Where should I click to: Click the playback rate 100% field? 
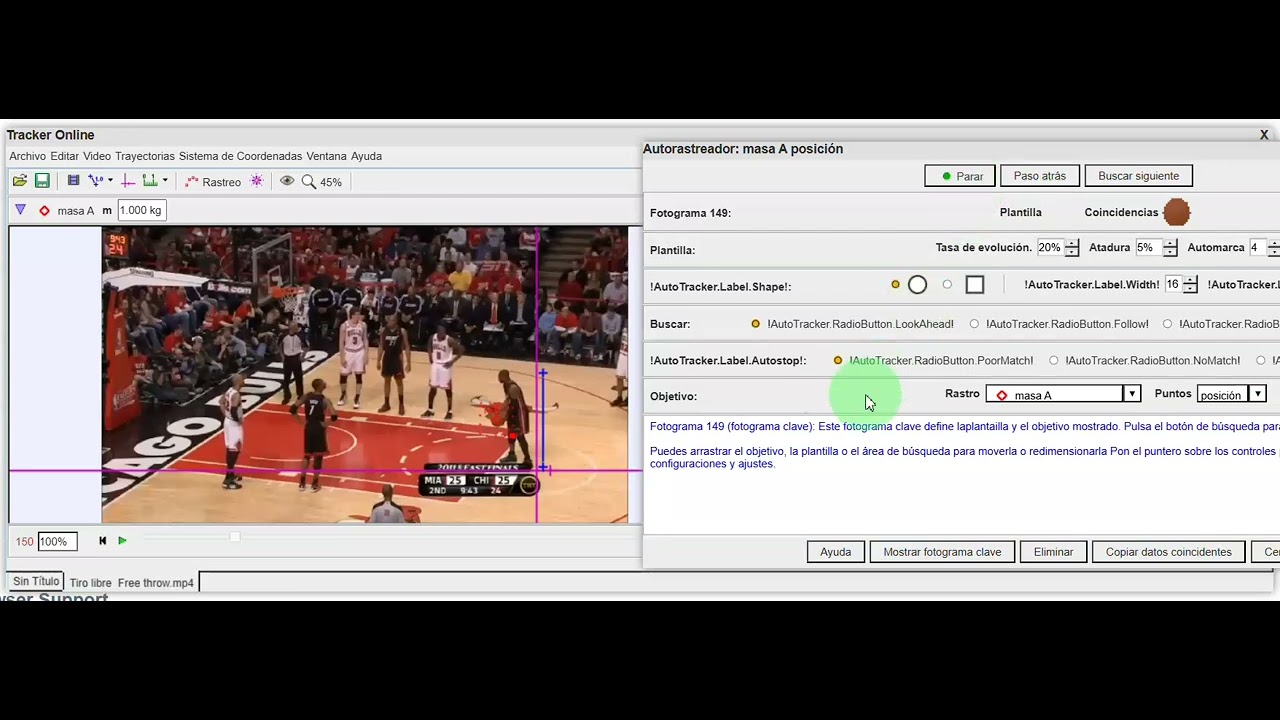pos(57,541)
